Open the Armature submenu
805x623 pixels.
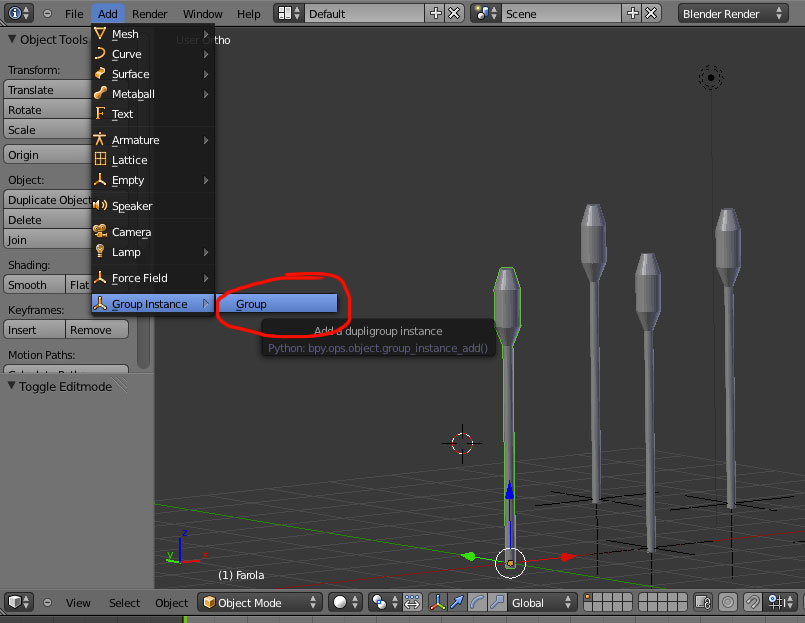tap(152, 140)
